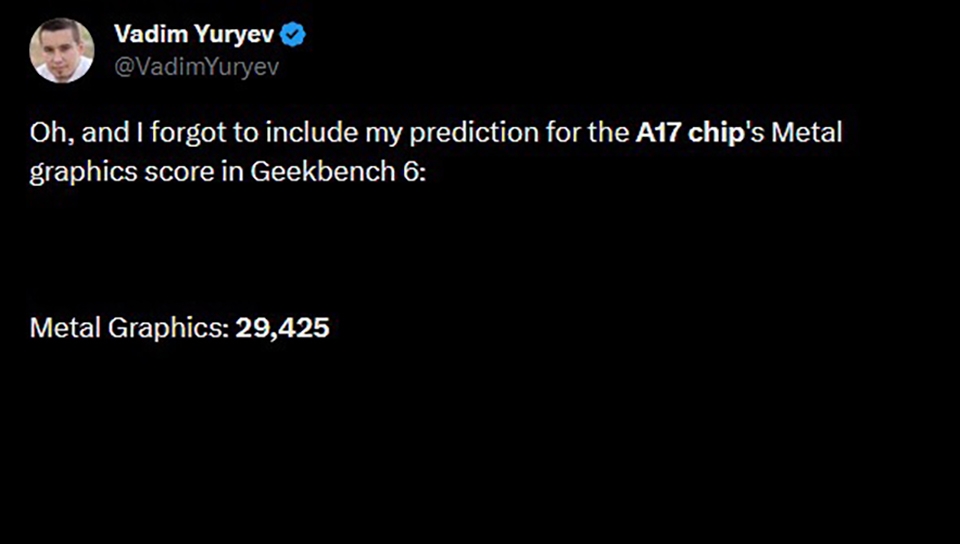Open the @VadimYuryev handle link
Image resolution: width=960 pixels, height=544 pixels.
[196, 67]
